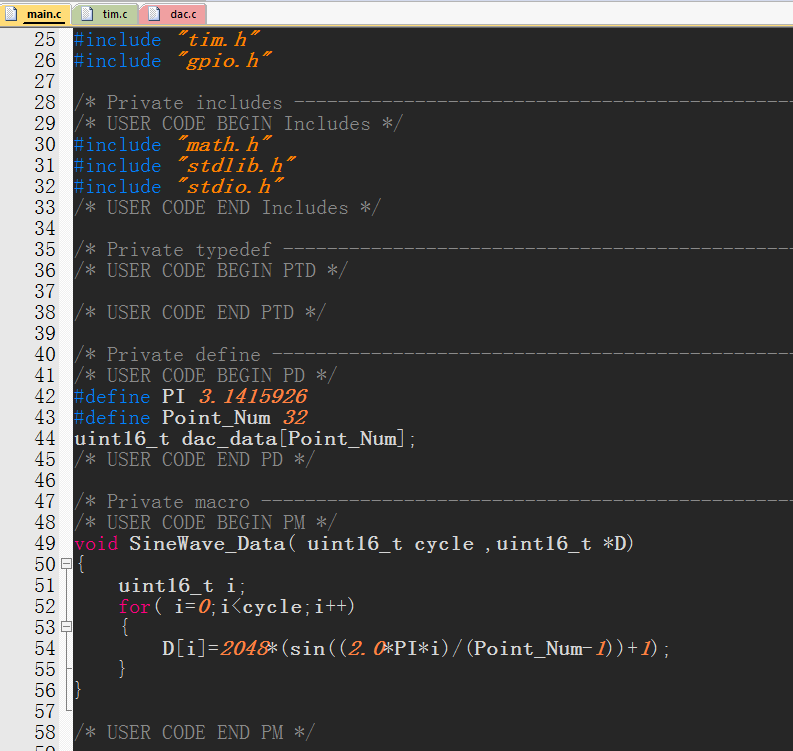The image size is (793, 751).
Task: Open the tim.c file tab
Action: 105,14
